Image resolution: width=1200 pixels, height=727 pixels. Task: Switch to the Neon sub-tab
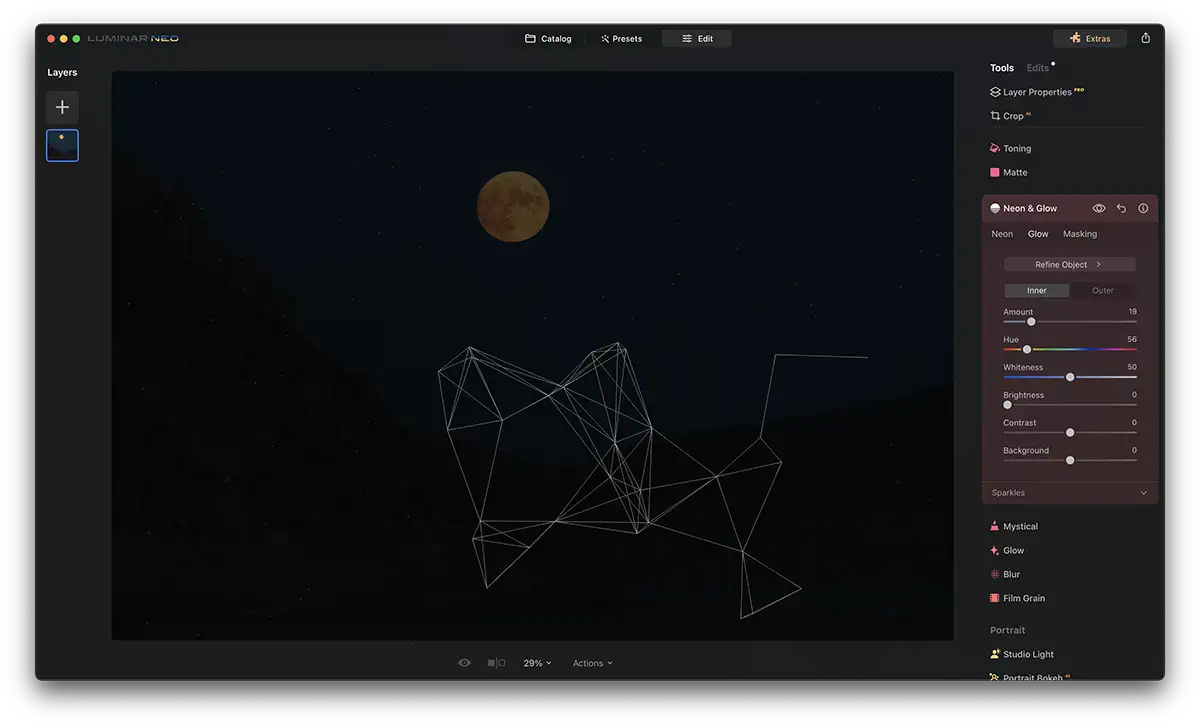(1002, 234)
